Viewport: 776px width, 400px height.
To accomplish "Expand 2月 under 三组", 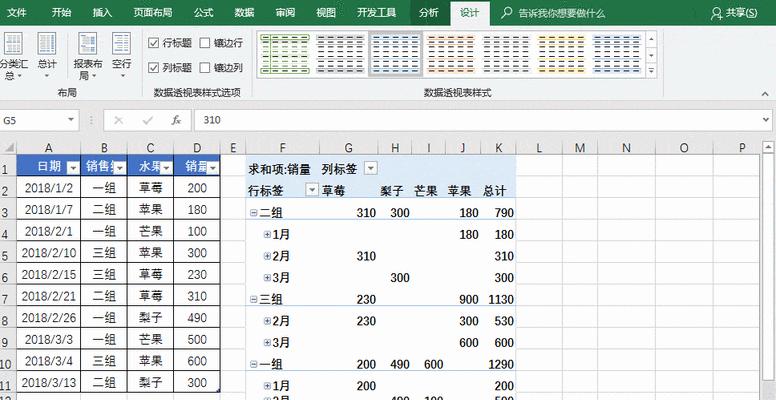I will (x=267, y=321).
